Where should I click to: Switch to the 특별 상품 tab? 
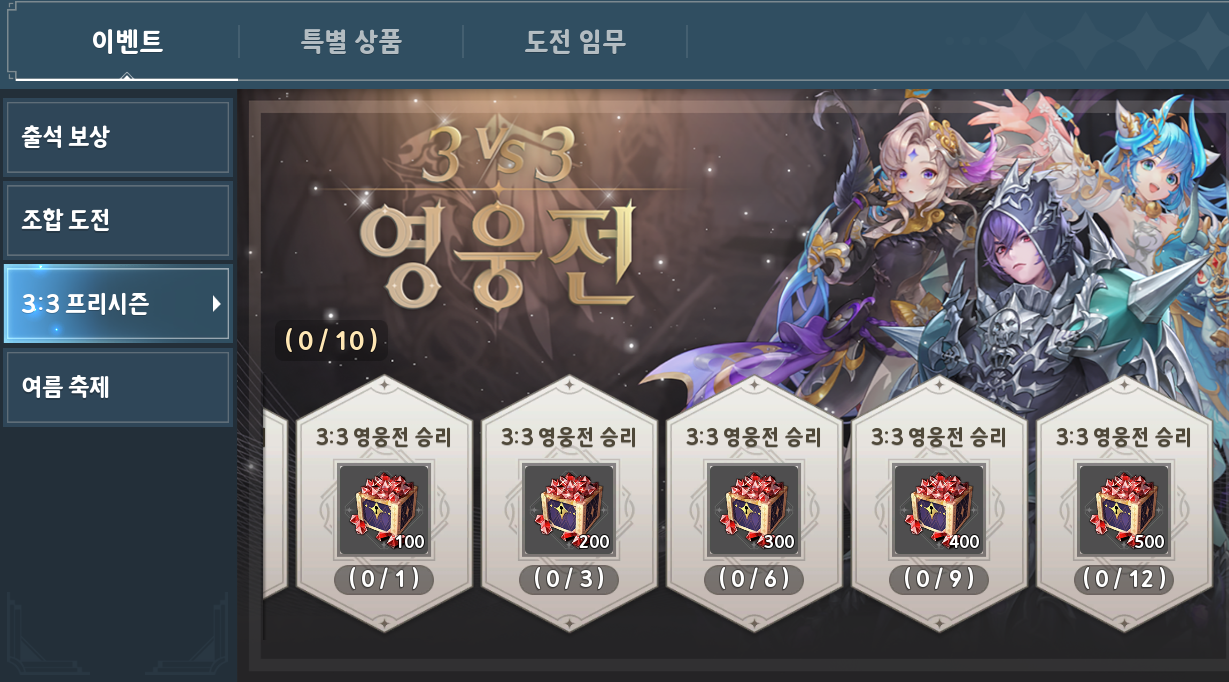point(351,42)
